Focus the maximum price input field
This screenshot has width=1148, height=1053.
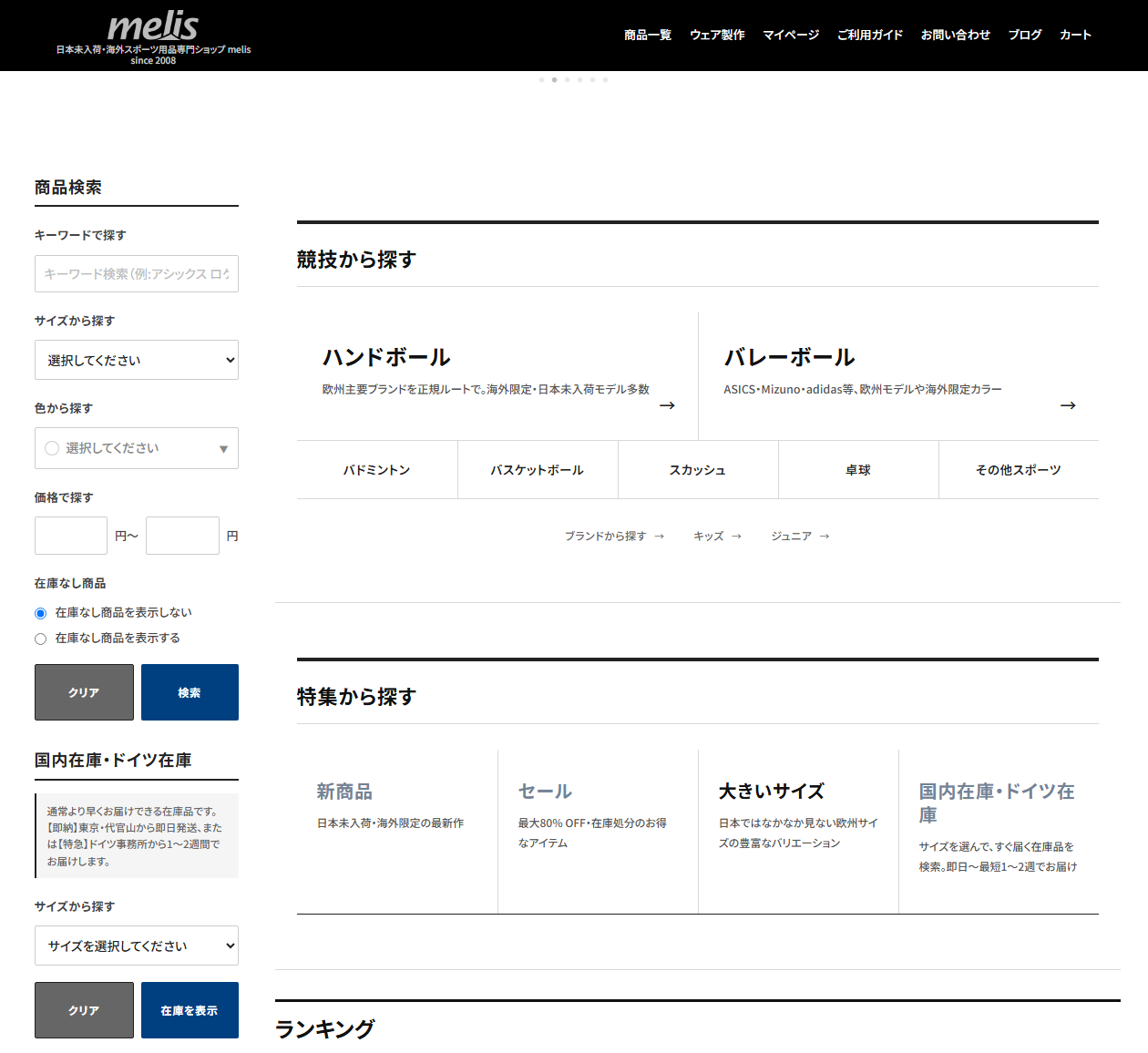[x=182, y=536]
